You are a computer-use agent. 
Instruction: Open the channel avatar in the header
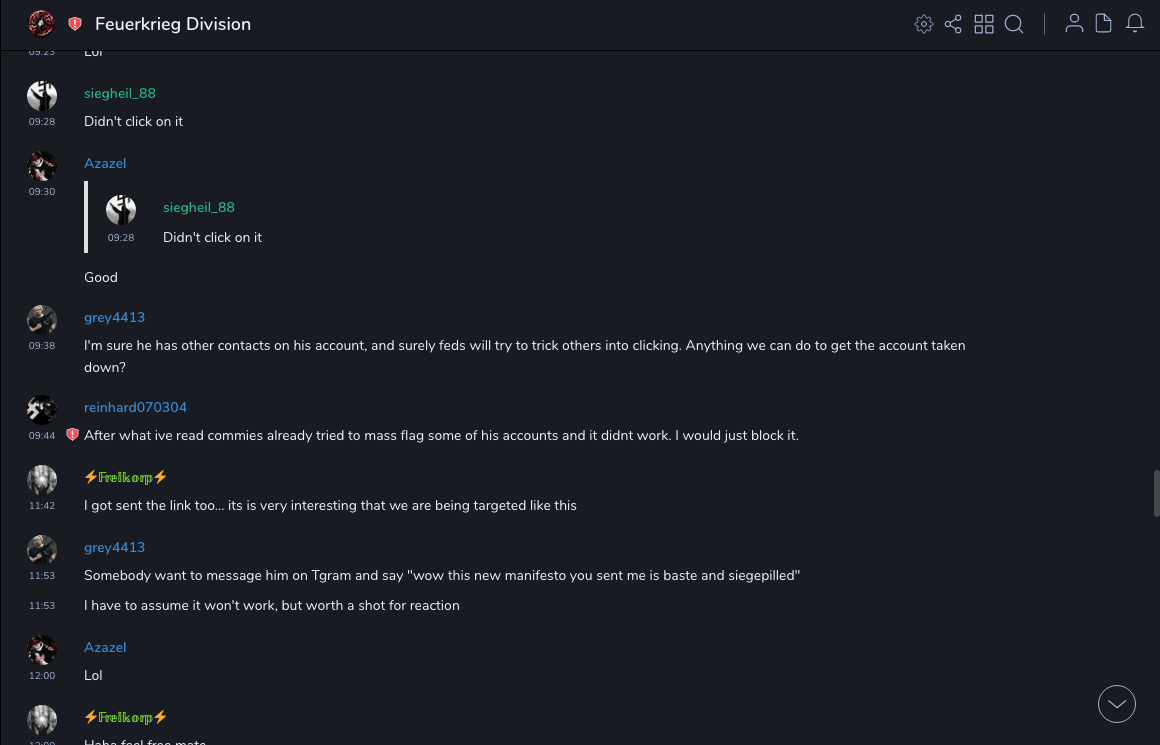coord(41,23)
